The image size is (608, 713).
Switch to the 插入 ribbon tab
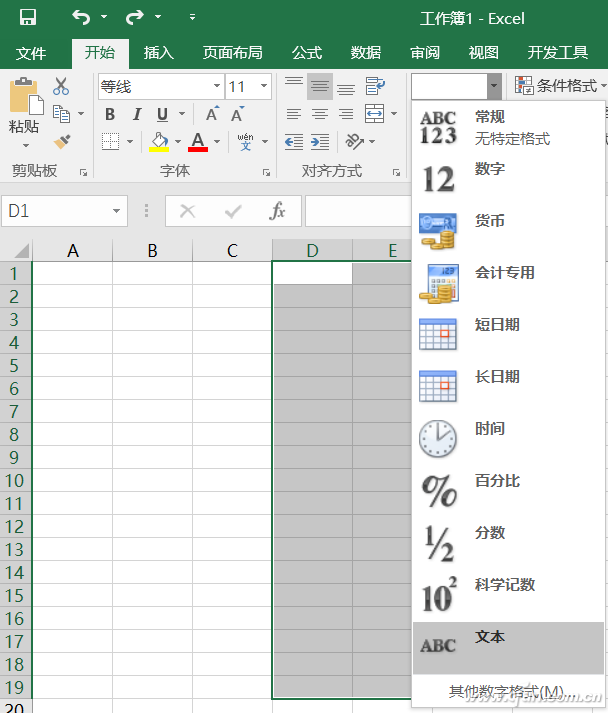159,53
